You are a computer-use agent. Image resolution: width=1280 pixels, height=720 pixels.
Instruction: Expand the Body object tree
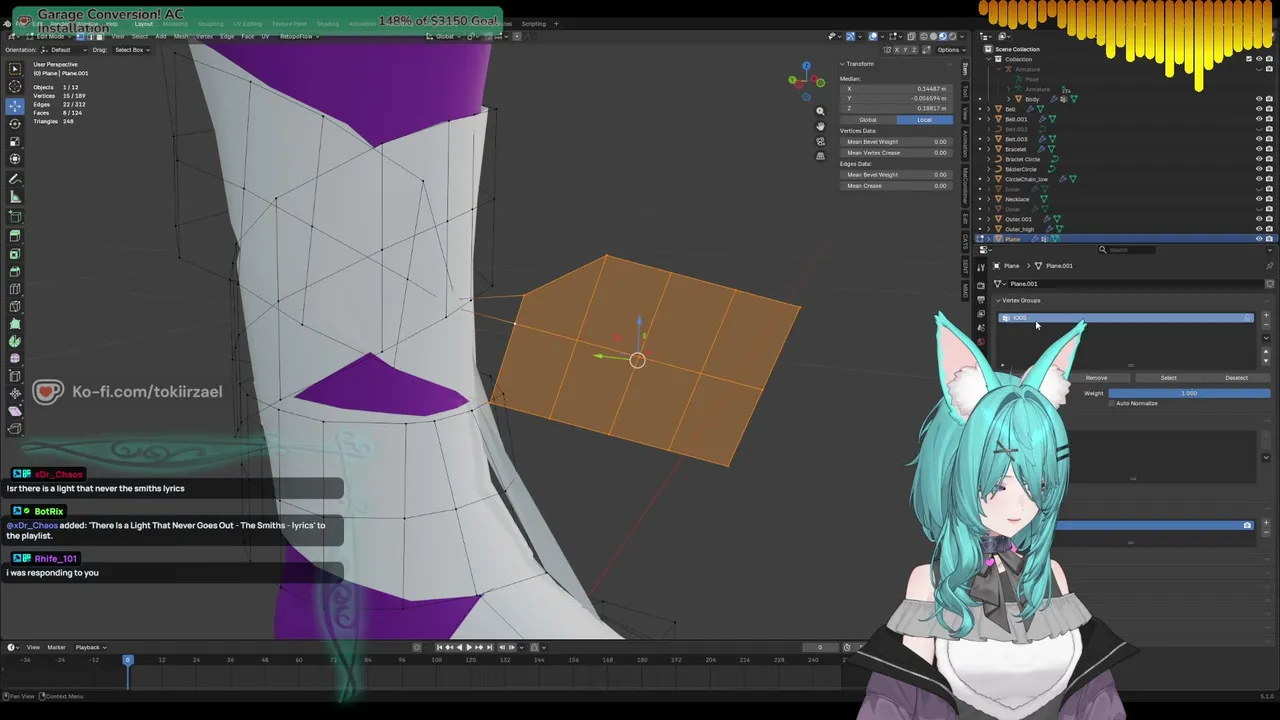tap(1009, 99)
